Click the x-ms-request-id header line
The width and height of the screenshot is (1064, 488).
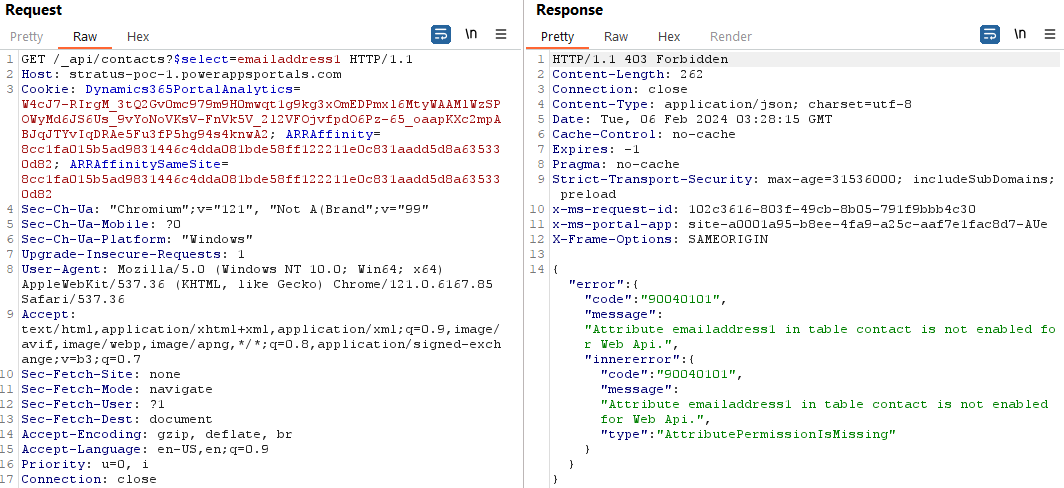coord(764,208)
